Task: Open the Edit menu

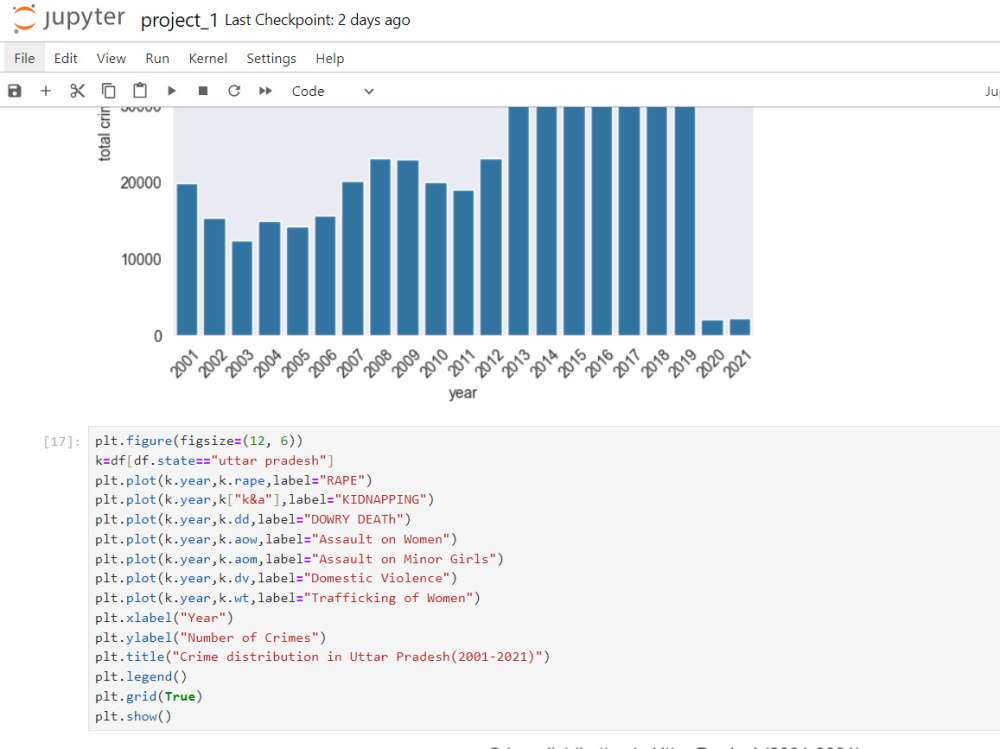Action: pos(66,58)
